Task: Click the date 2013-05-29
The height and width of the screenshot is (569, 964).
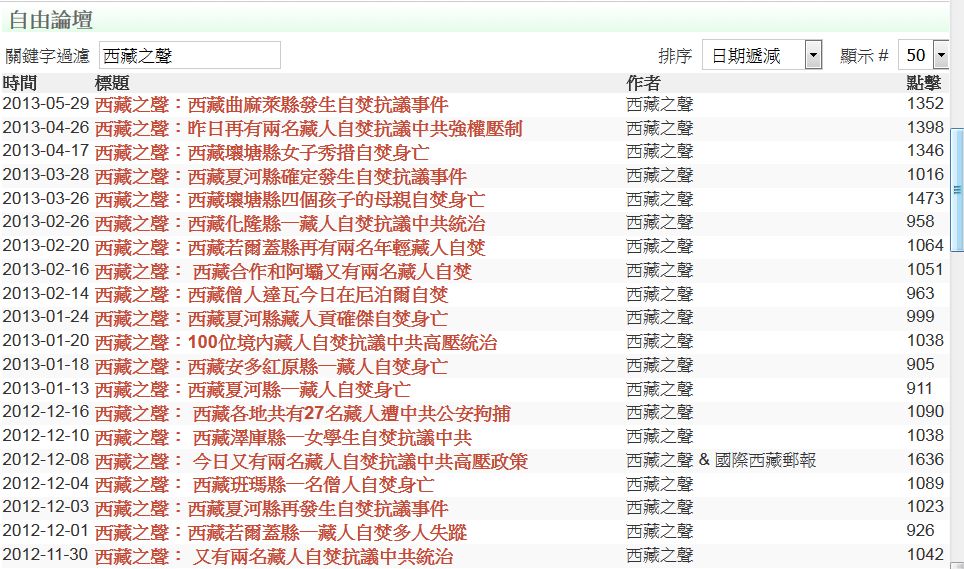Action: (46, 104)
